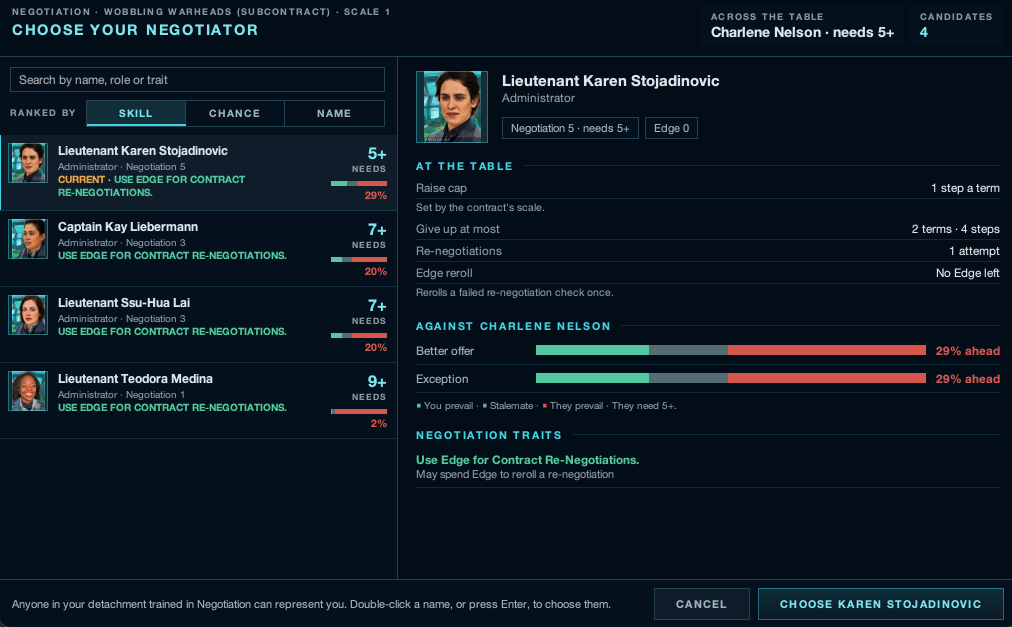Select Lieutenant Karen Stojadinovic name row
Viewport: 1012px width, 627px height.
(x=198, y=173)
